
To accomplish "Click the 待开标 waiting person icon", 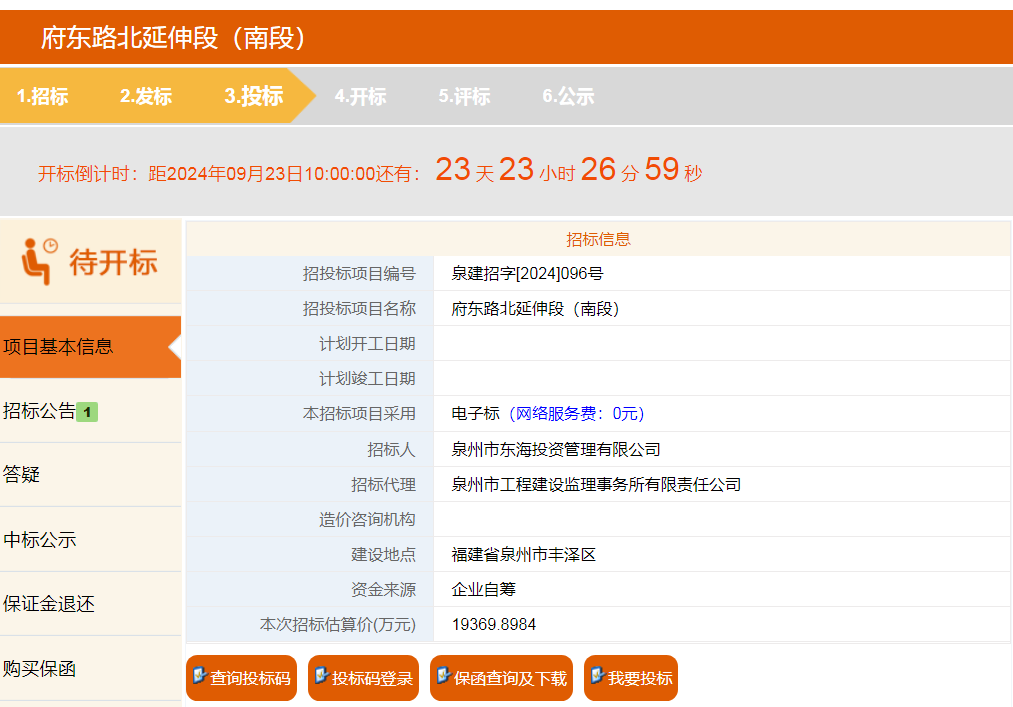I will coord(39,261).
